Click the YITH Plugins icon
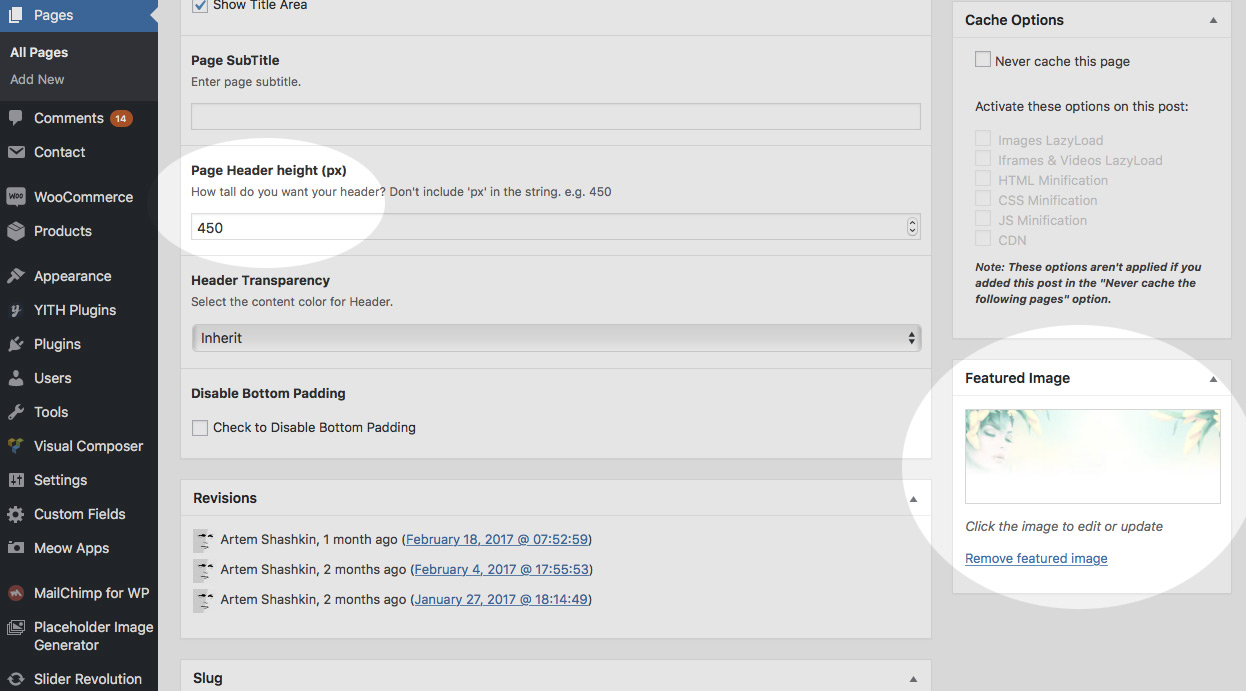 pos(15,310)
